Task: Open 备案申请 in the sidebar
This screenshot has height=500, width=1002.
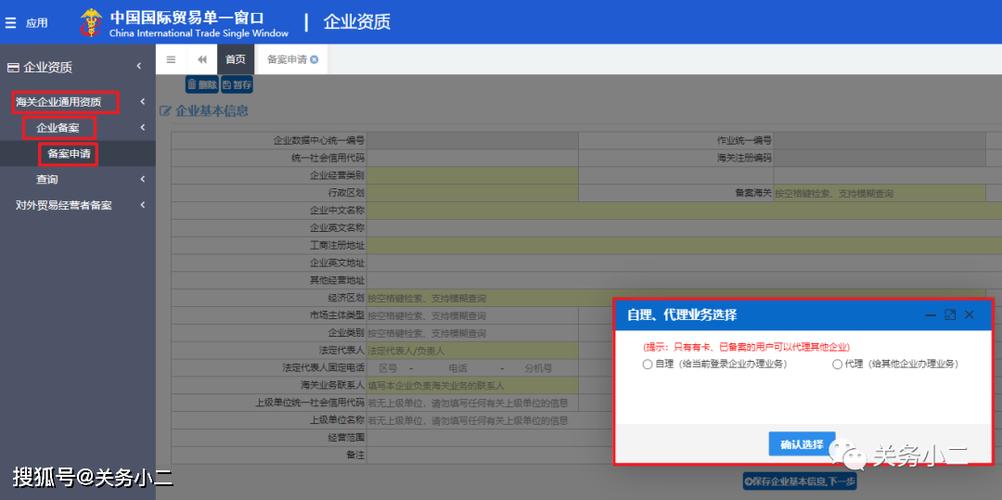Action: 69,154
